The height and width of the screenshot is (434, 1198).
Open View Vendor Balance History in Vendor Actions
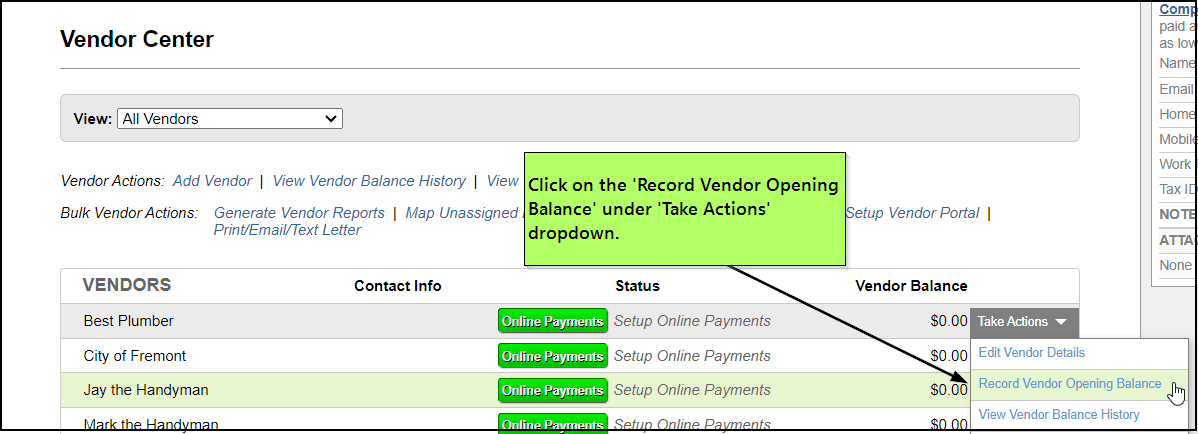pos(369,181)
